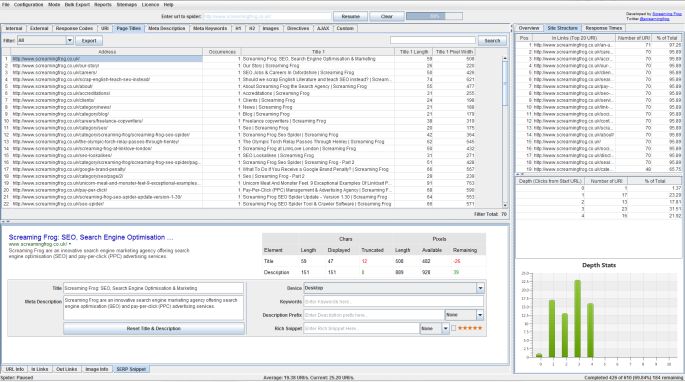Open the Licence menu

[150, 4]
